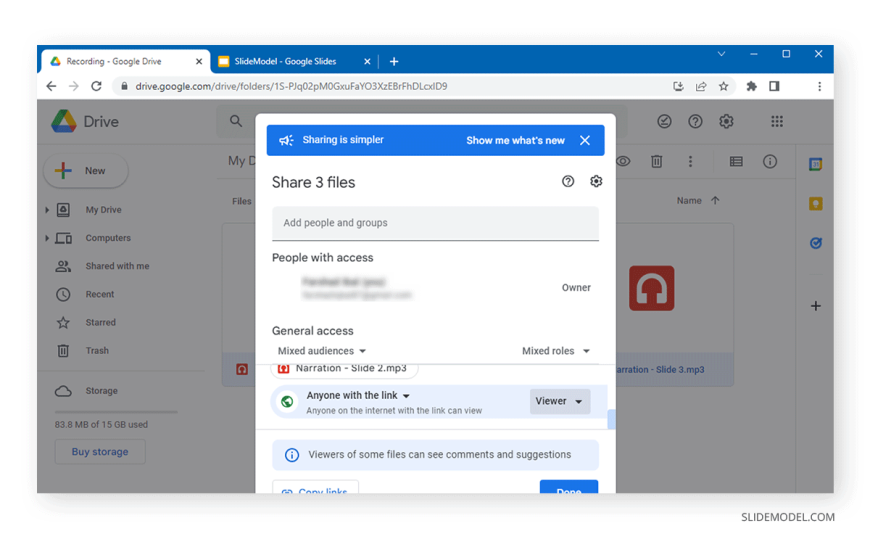Click Show me what's new link
Viewport: 870px width, 539px height.
[x=515, y=140]
